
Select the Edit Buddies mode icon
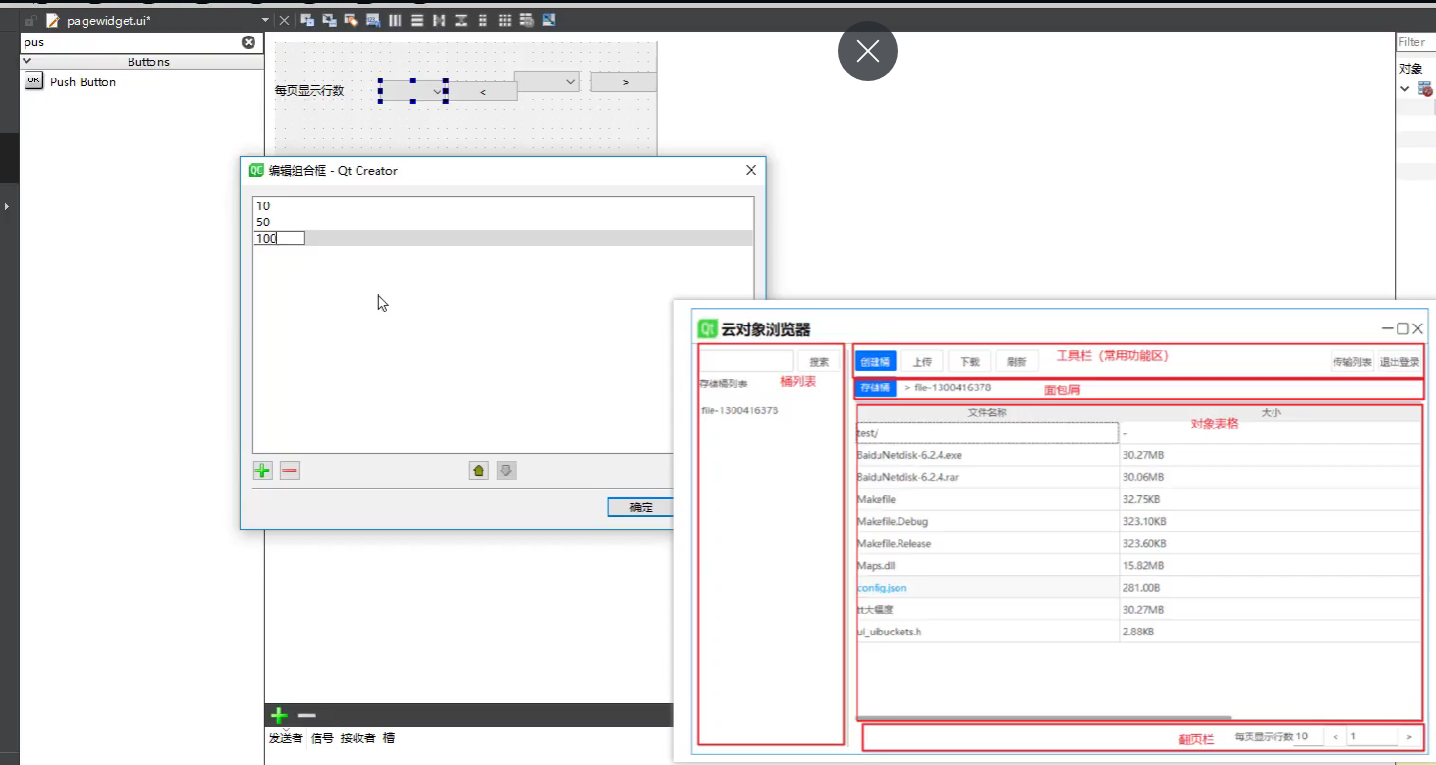(351, 20)
